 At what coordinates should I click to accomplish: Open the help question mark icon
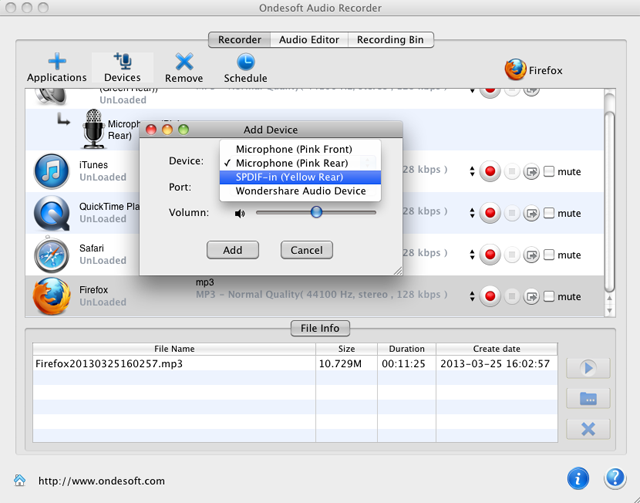click(615, 477)
